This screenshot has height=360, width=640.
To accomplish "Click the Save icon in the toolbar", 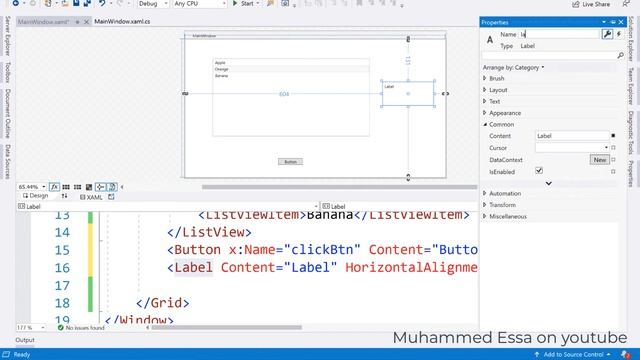I will point(76,3).
